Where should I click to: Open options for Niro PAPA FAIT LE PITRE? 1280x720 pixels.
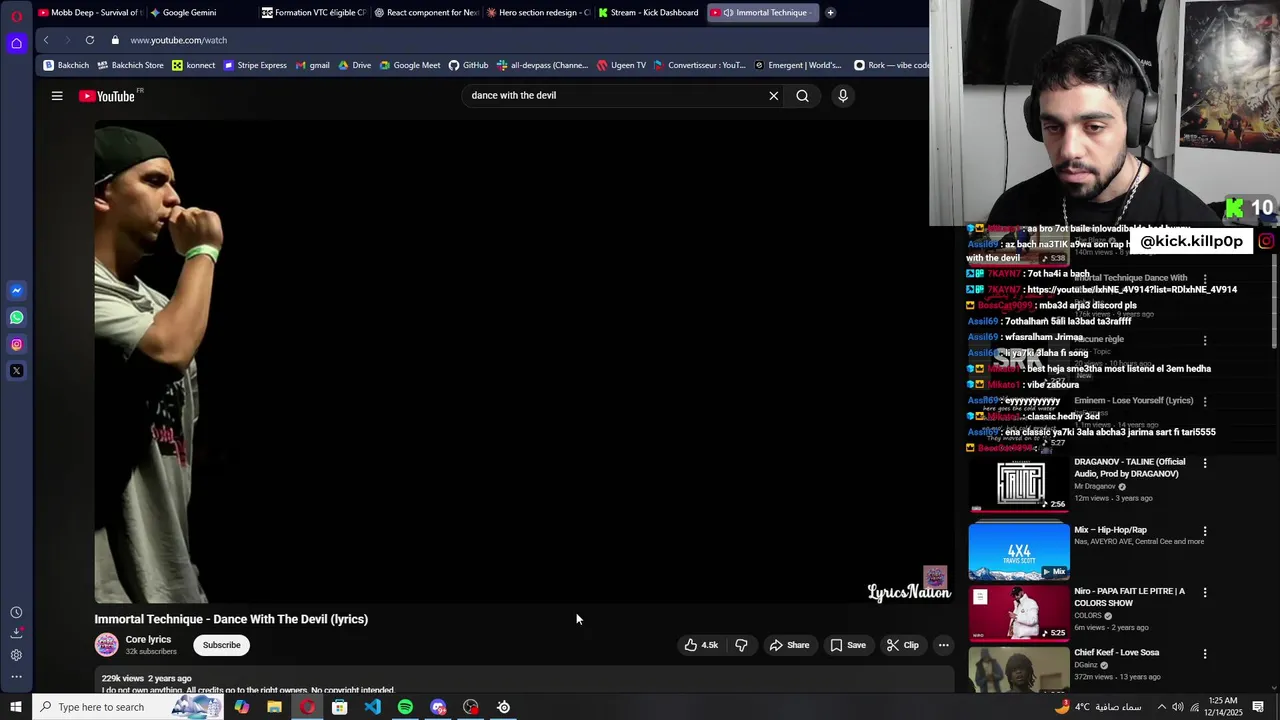pyautogui.click(x=1205, y=592)
